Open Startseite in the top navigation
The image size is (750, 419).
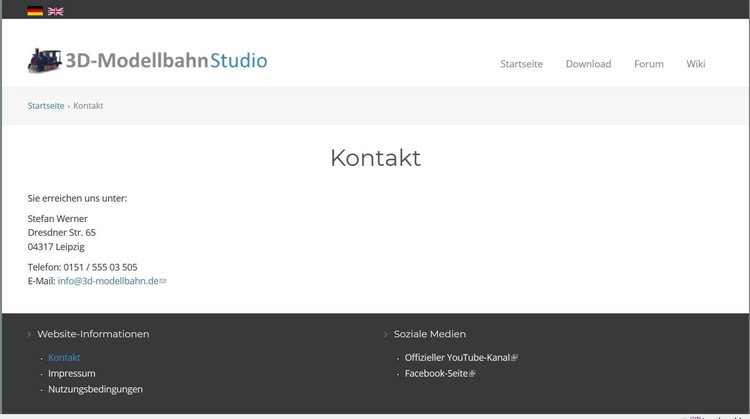click(521, 64)
